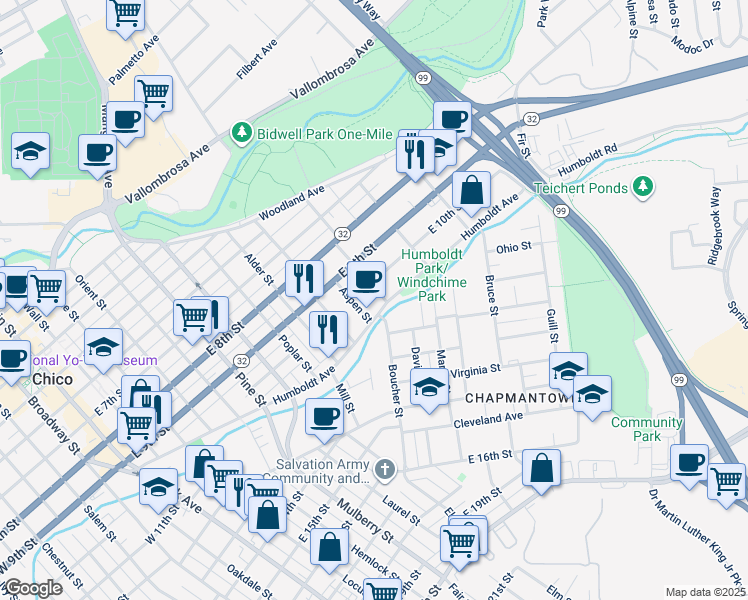Select the shopping bag marker near E 10th

click(471, 188)
